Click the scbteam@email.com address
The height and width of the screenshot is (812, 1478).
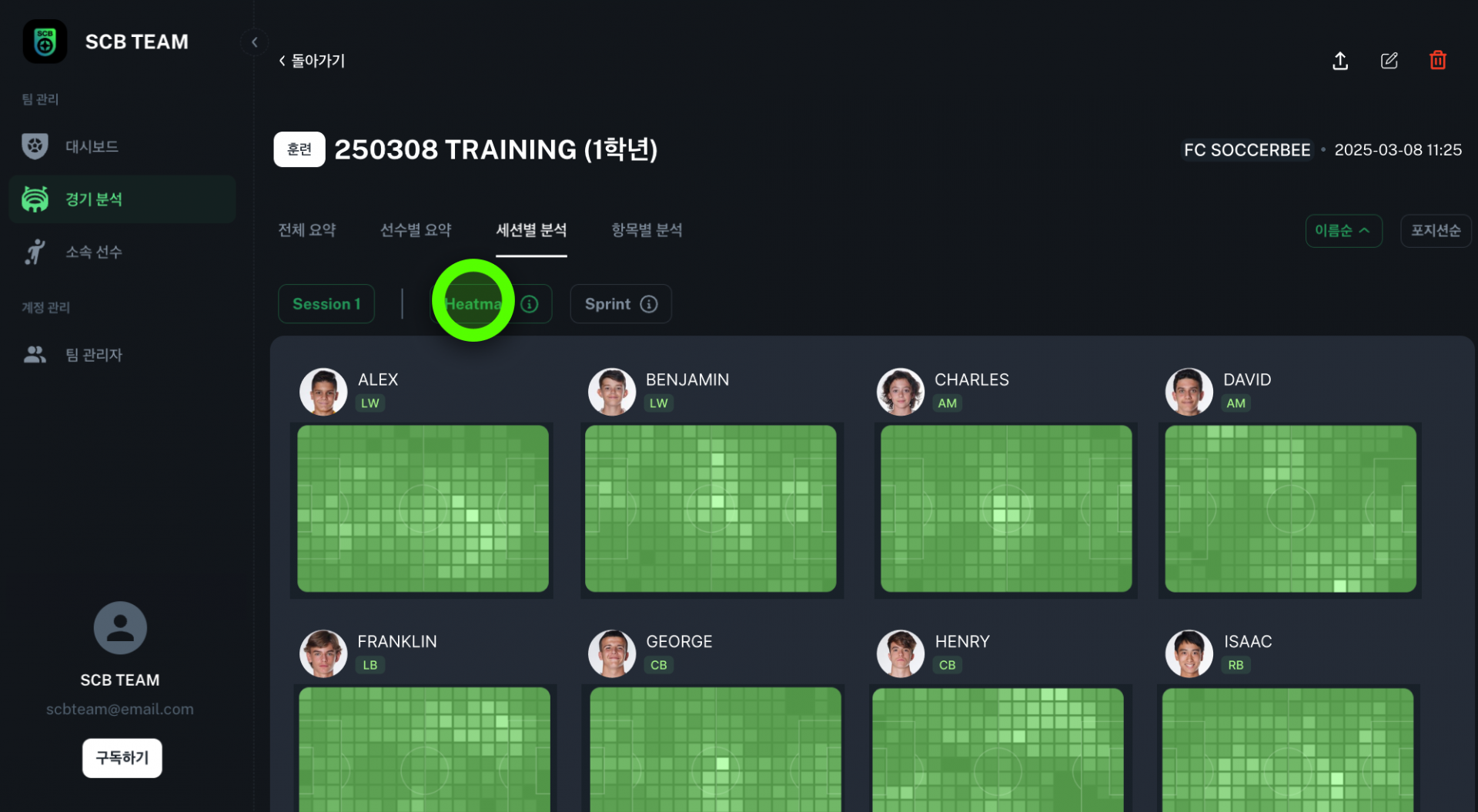coord(120,710)
